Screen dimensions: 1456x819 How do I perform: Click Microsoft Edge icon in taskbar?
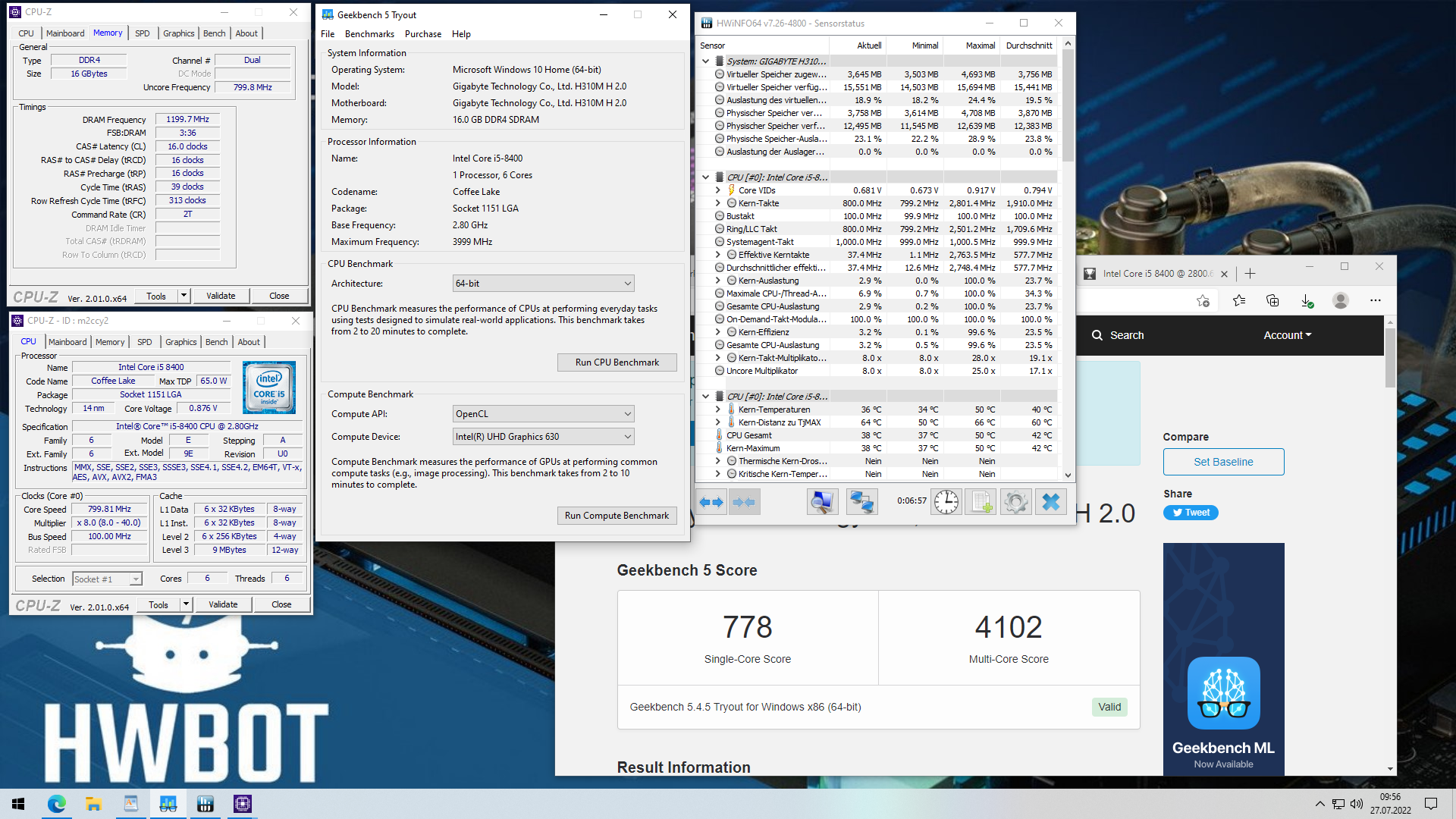click(x=57, y=804)
